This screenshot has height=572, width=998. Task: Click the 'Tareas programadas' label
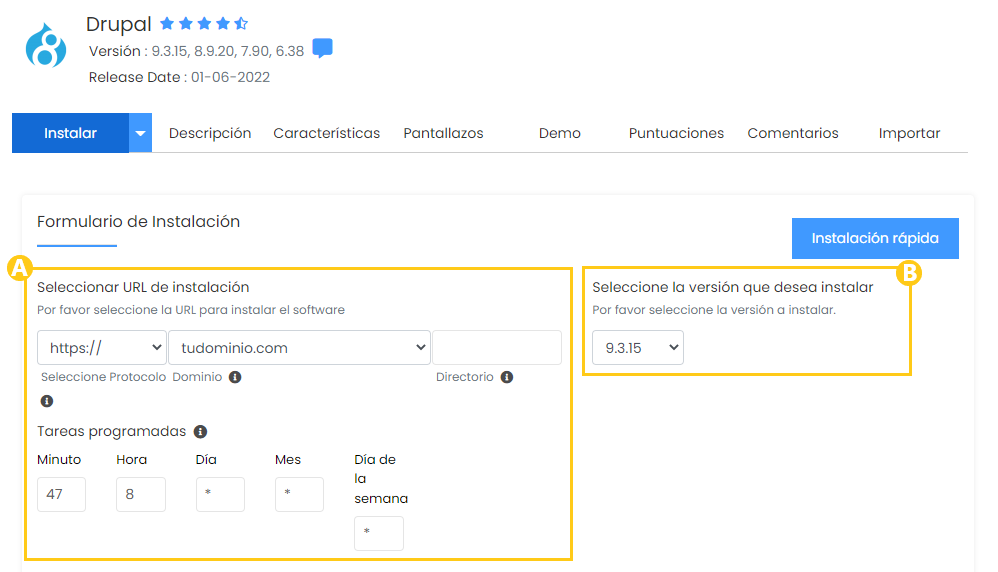[111, 431]
